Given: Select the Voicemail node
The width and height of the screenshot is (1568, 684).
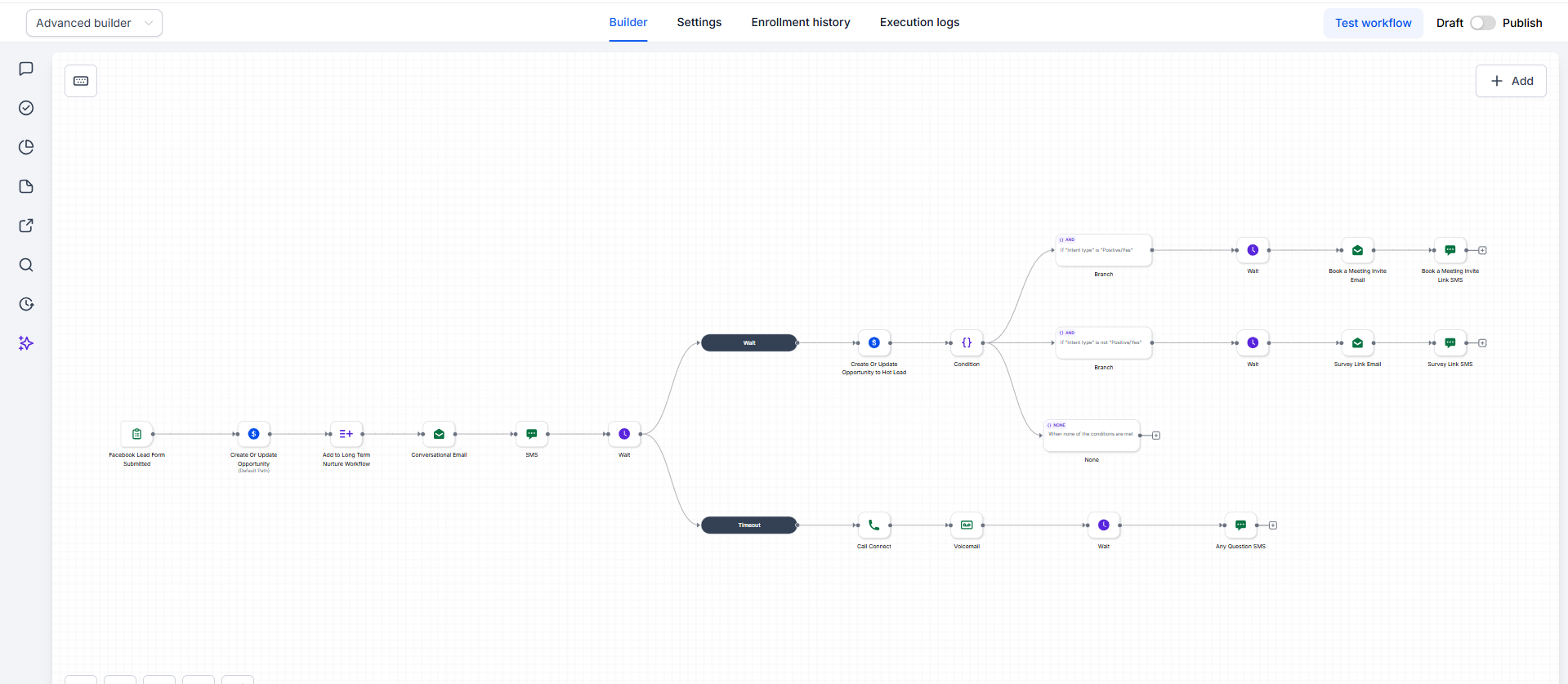Looking at the screenshot, I should tap(967, 525).
